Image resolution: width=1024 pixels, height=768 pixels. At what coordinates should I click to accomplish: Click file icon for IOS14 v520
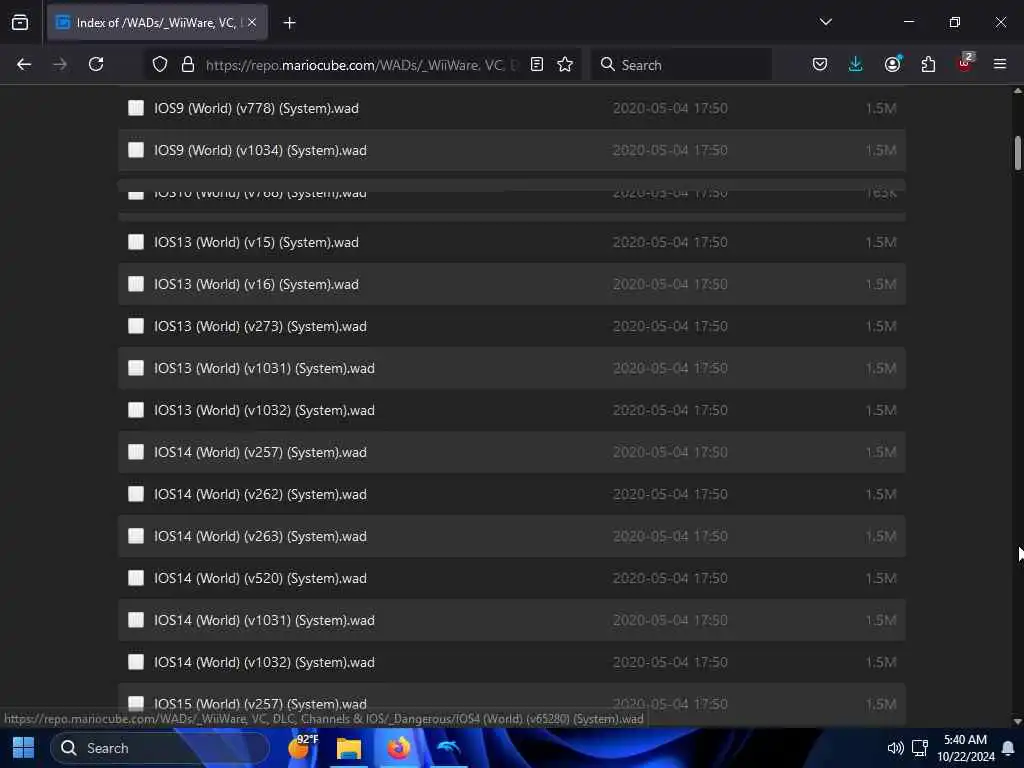(x=136, y=577)
